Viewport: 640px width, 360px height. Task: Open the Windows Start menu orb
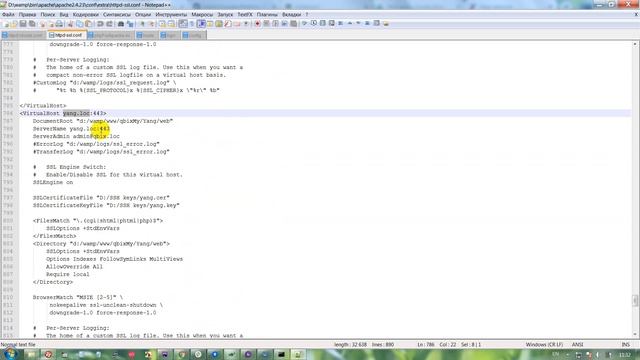click(x=10, y=354)
